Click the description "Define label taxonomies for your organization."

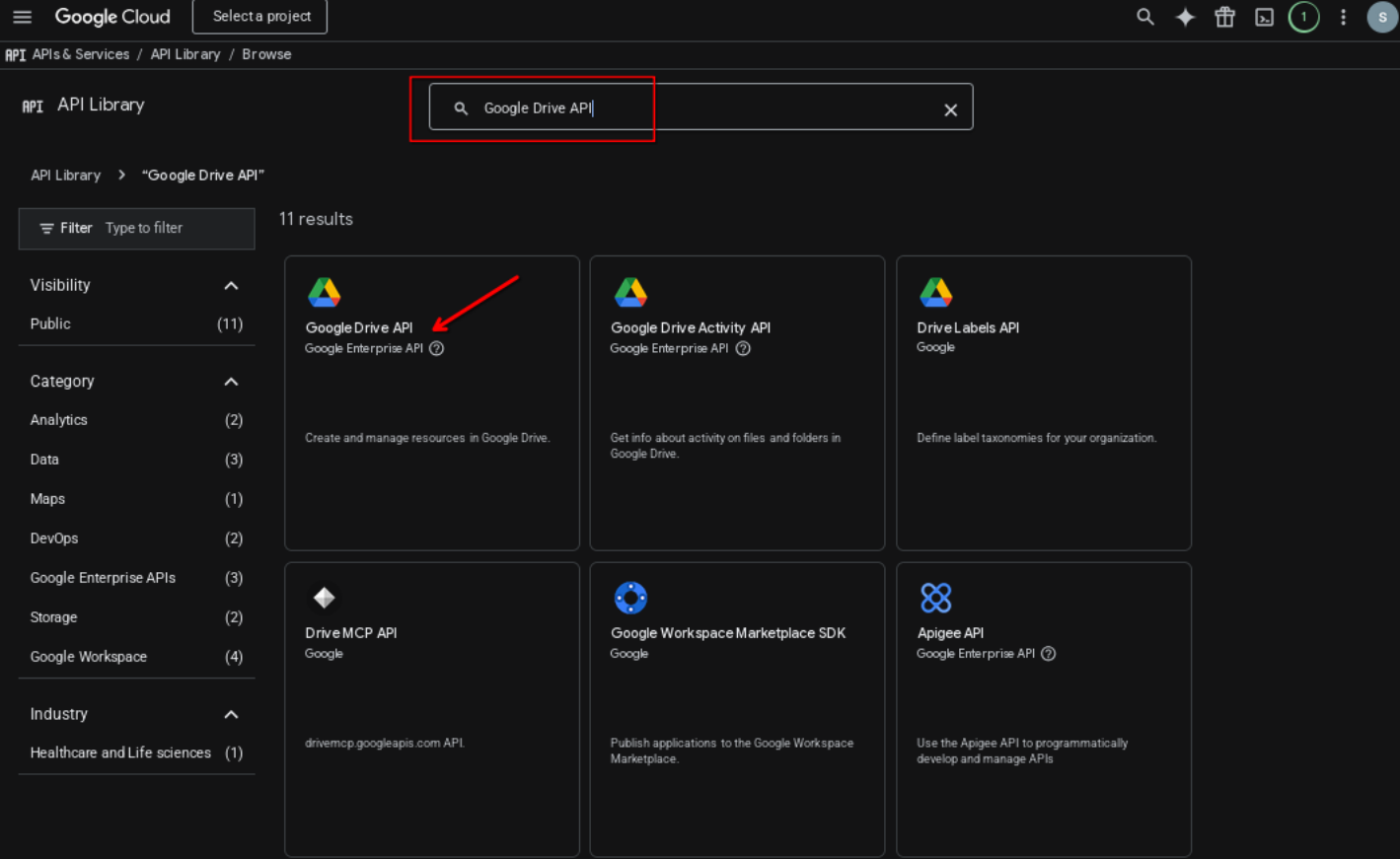(1037, 438)
